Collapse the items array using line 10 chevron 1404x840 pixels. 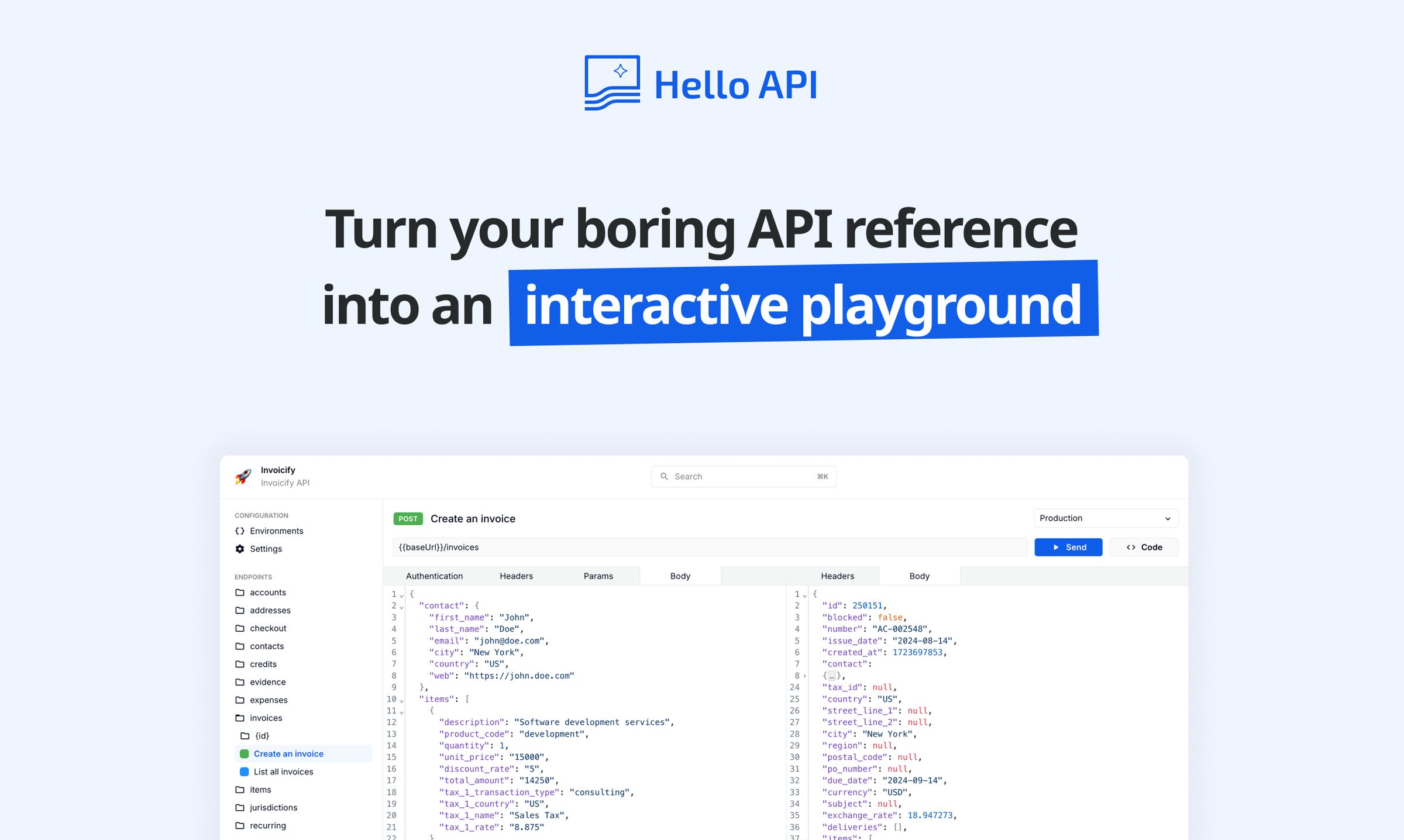(x=401, y=700)
